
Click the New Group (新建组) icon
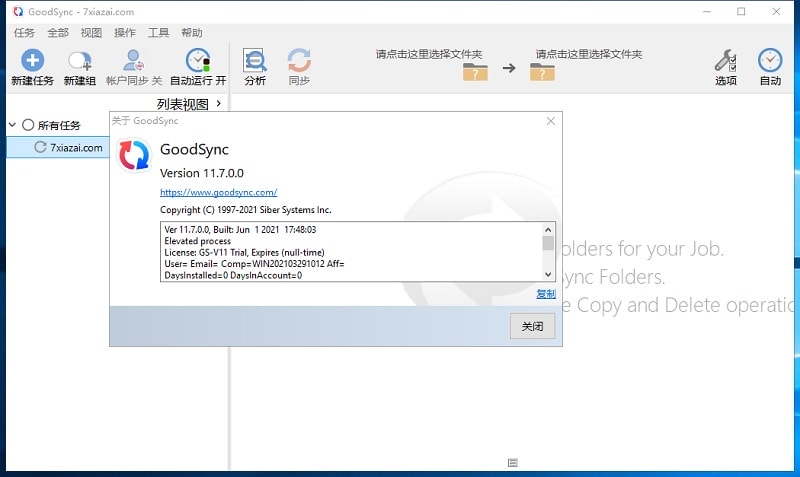(79, 61)
